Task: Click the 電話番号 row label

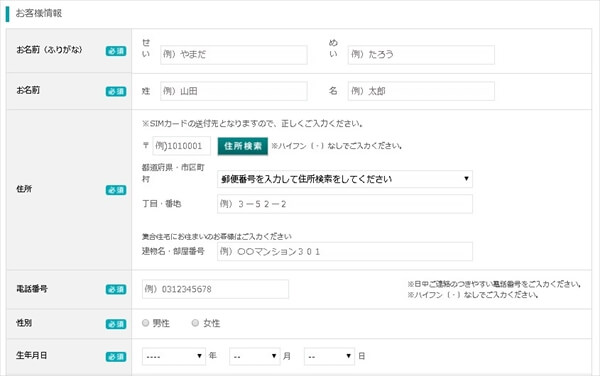Action: [x=31, y=289]
